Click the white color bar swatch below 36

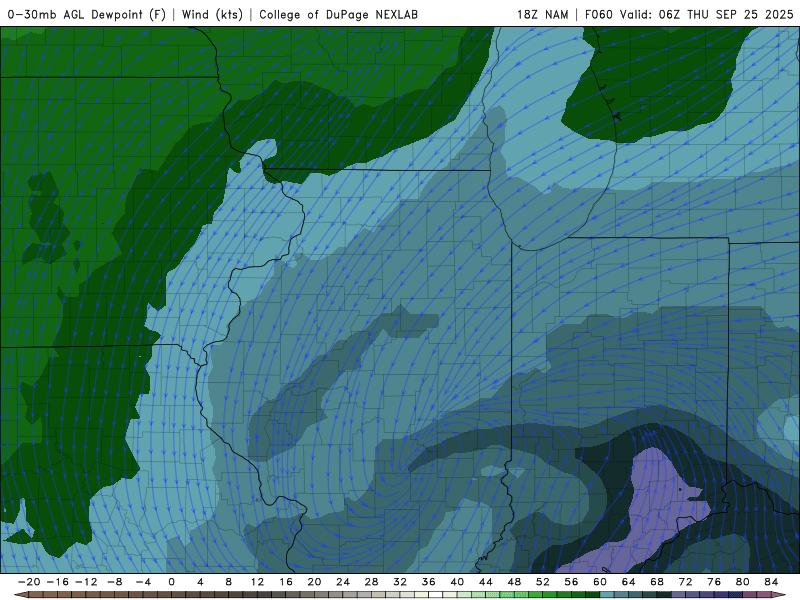[436, 595]
